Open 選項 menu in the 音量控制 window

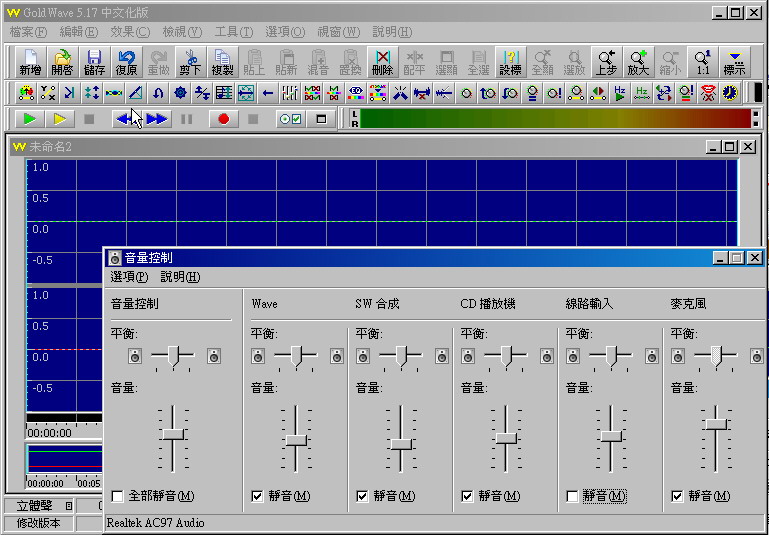pos(129,277)
